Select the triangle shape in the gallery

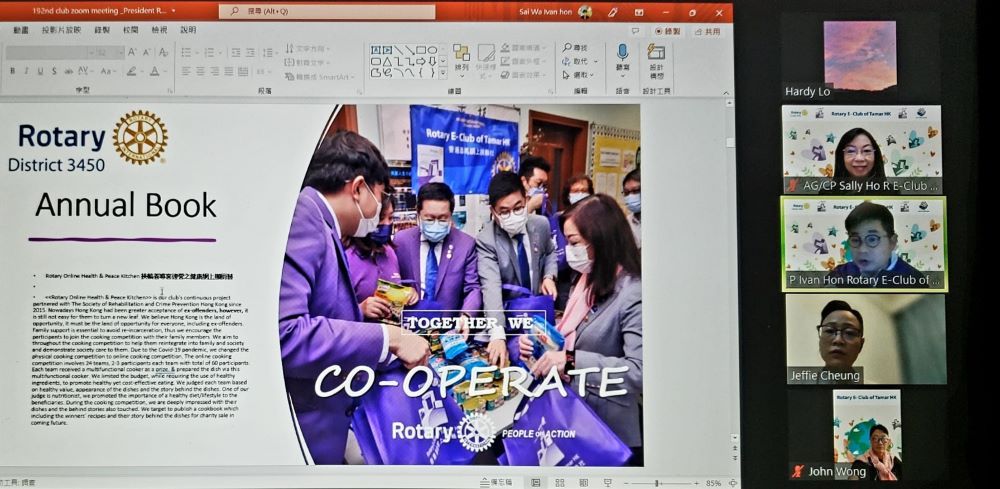click(387, 61)
